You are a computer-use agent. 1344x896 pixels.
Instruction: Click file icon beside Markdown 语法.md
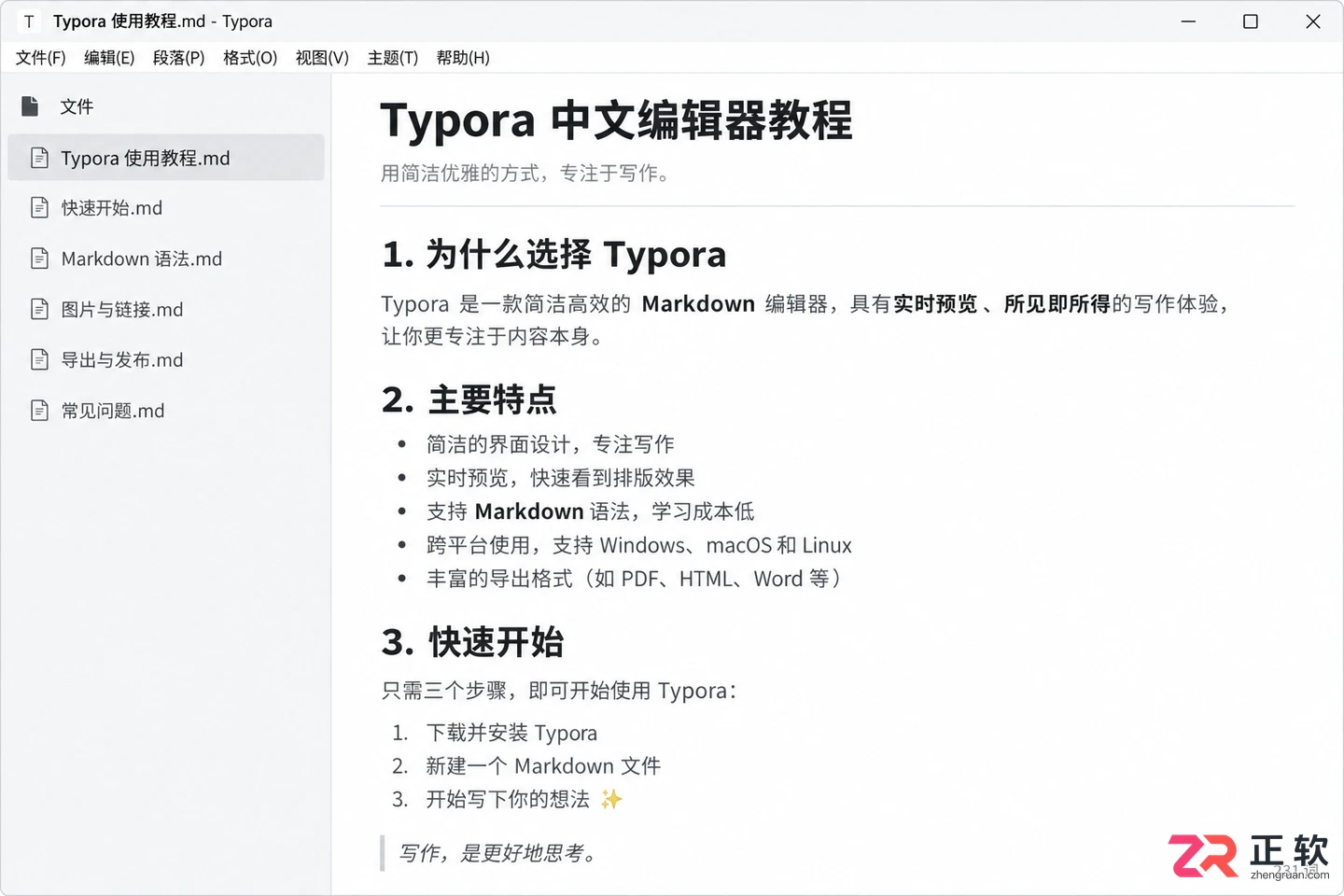[x=39, y=259]
